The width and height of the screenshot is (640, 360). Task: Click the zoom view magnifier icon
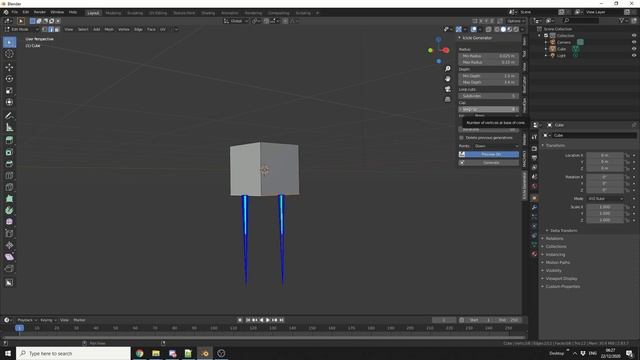point(448,69)
